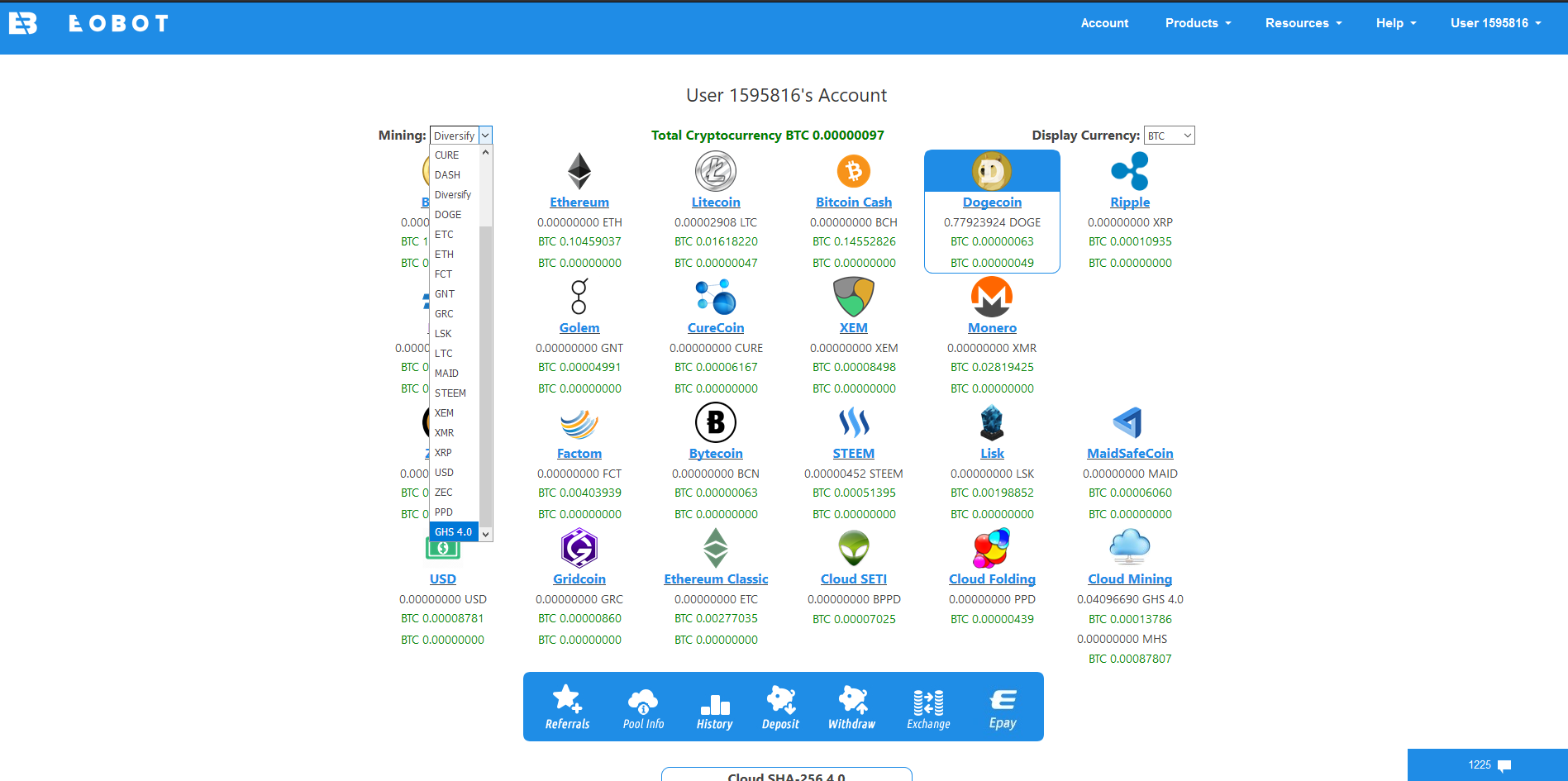Select CURE in the Mining list
Screen dimensions: 1568x781
pyautogui.click(x=454, y=155)
